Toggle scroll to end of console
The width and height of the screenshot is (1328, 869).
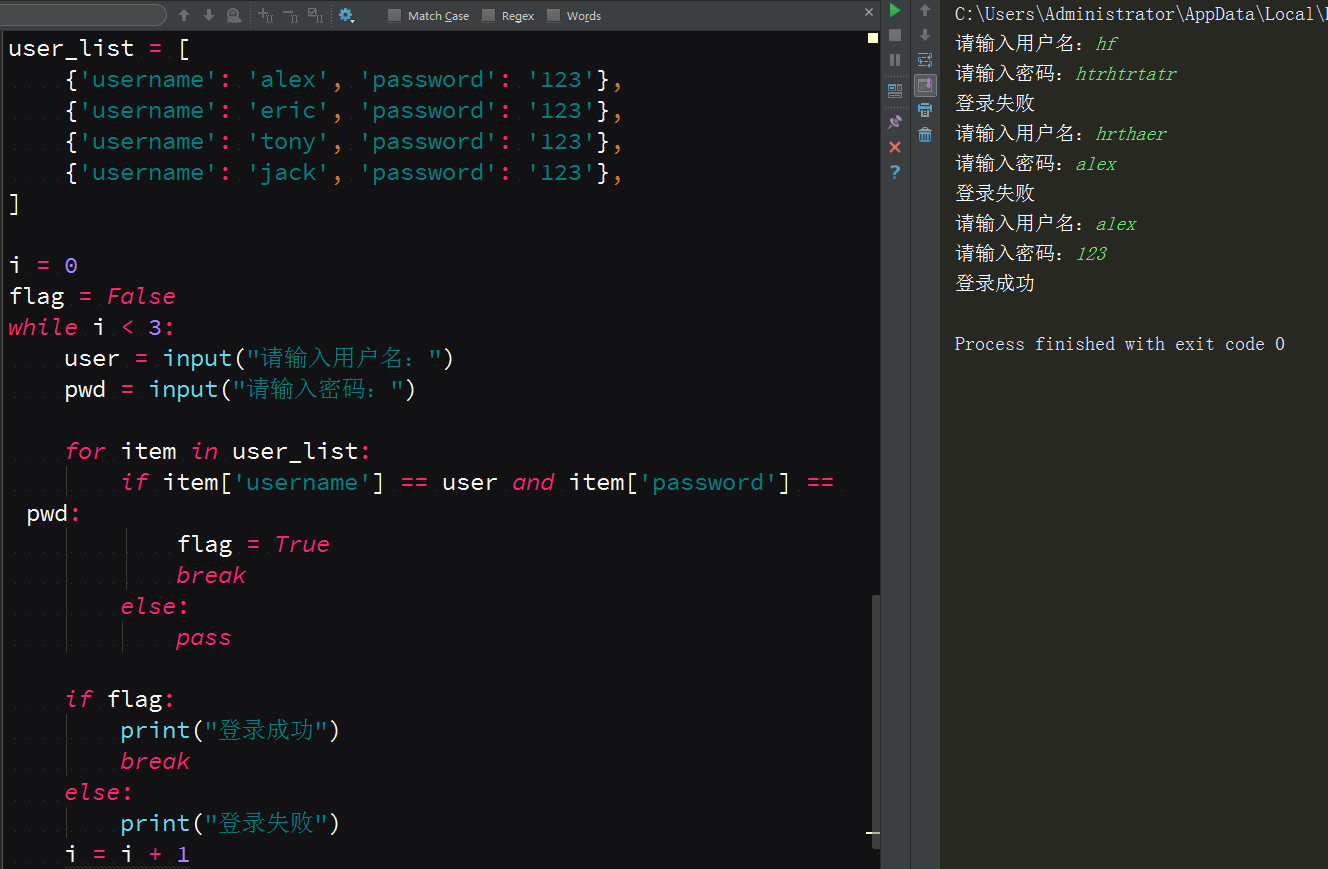click(925, 85)
